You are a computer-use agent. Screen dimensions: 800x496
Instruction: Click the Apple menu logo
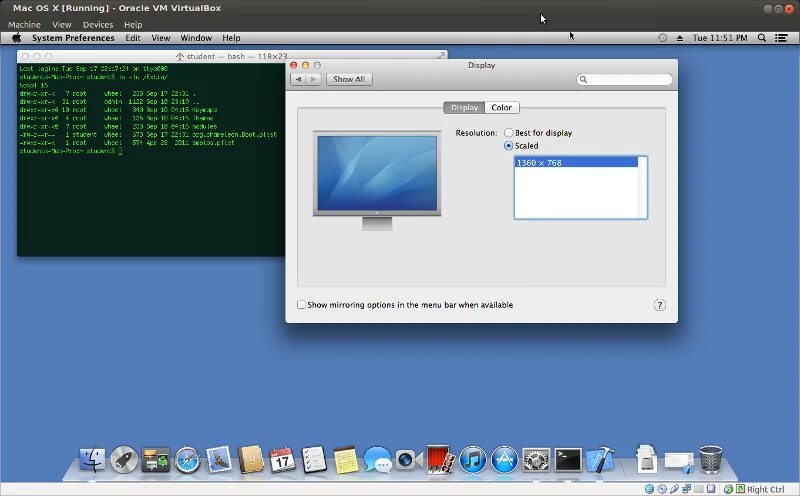point(17,38)
